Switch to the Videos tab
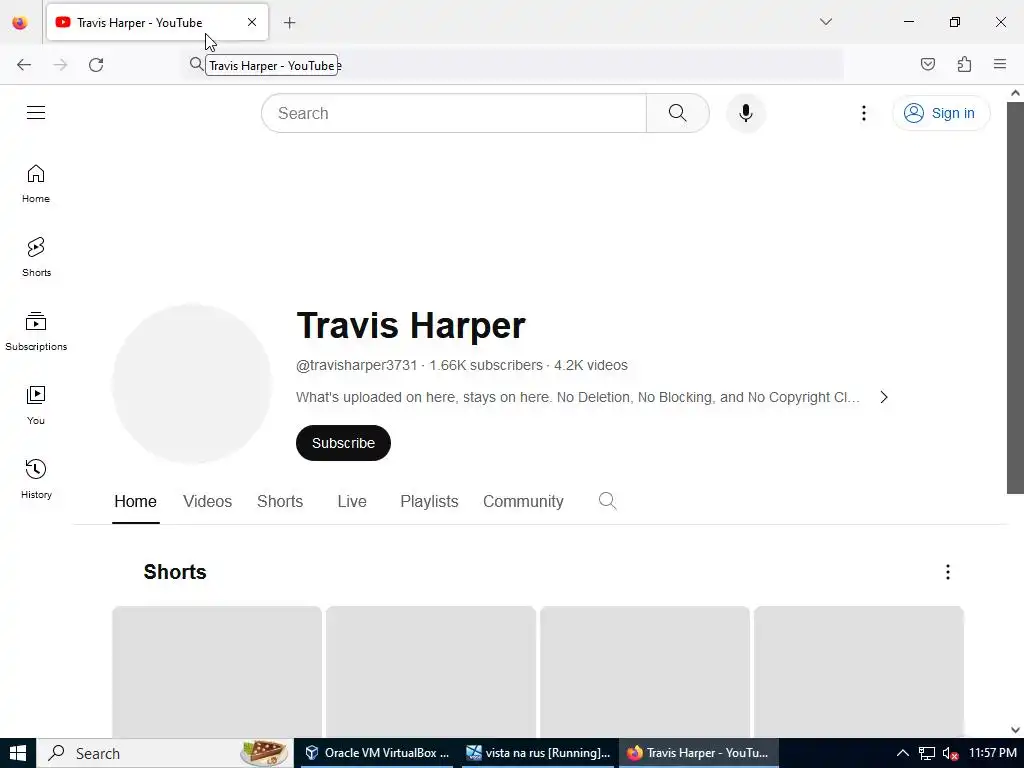This screenshot has height=768, width=1024. (x=207, y=502)
